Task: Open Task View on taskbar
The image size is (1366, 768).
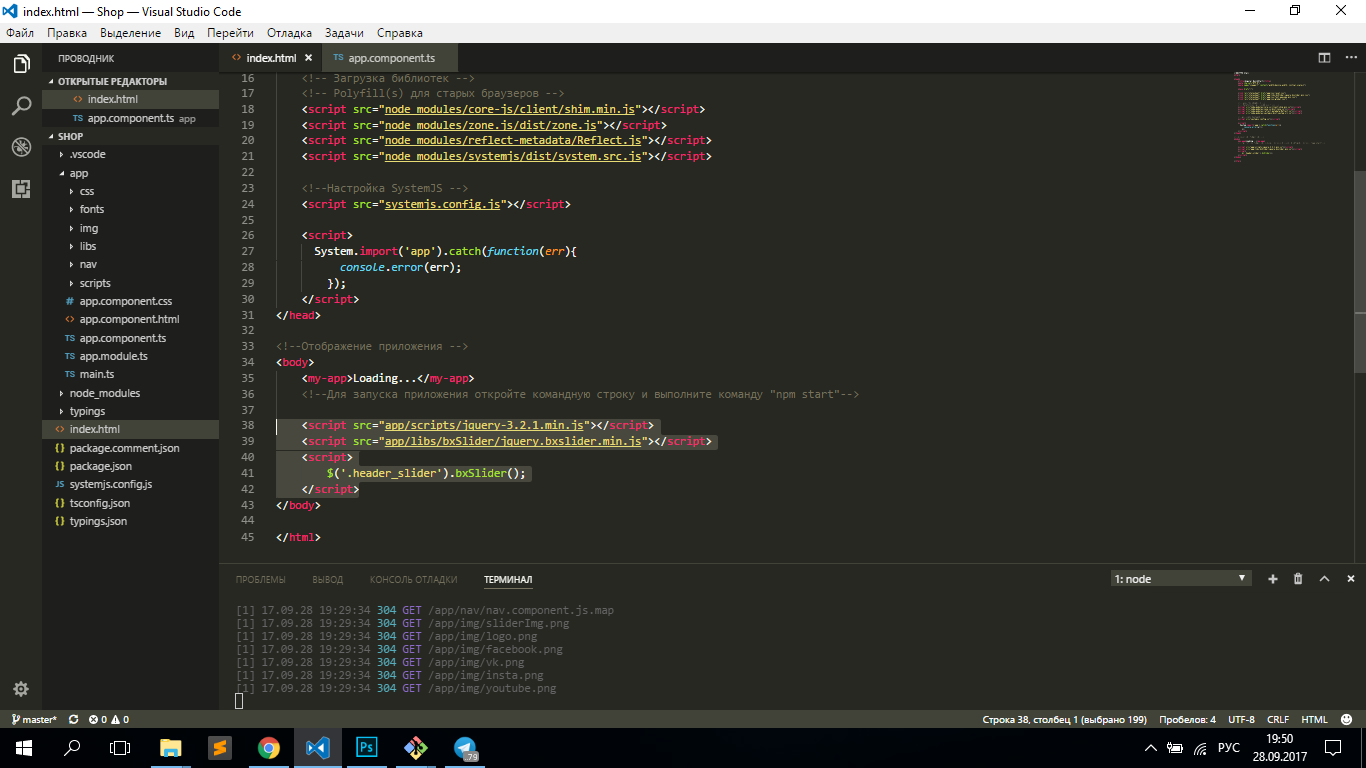Action: [x=120, y=747]
